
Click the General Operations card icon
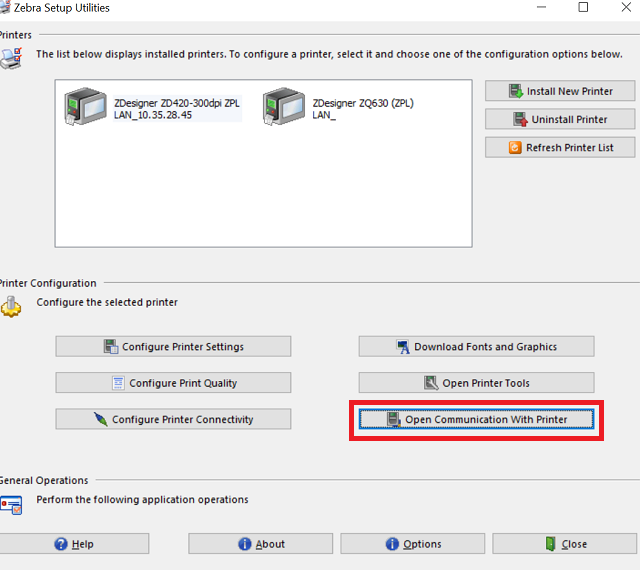[10, 504]
